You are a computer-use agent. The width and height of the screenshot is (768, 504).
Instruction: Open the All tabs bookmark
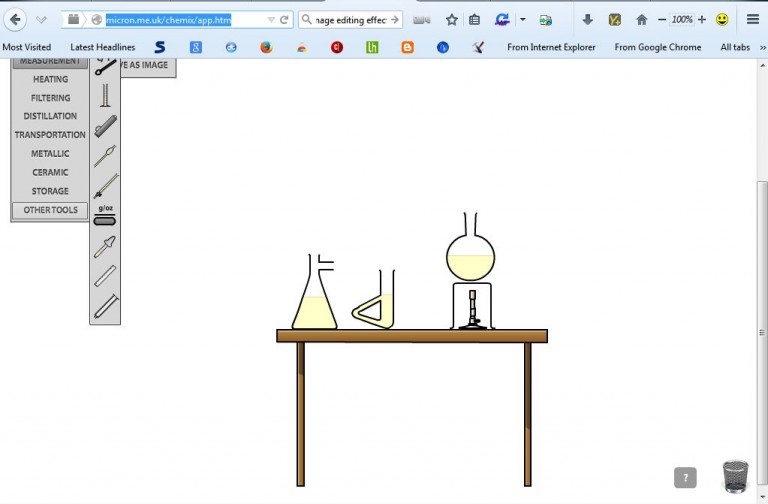tap(735, 47)
